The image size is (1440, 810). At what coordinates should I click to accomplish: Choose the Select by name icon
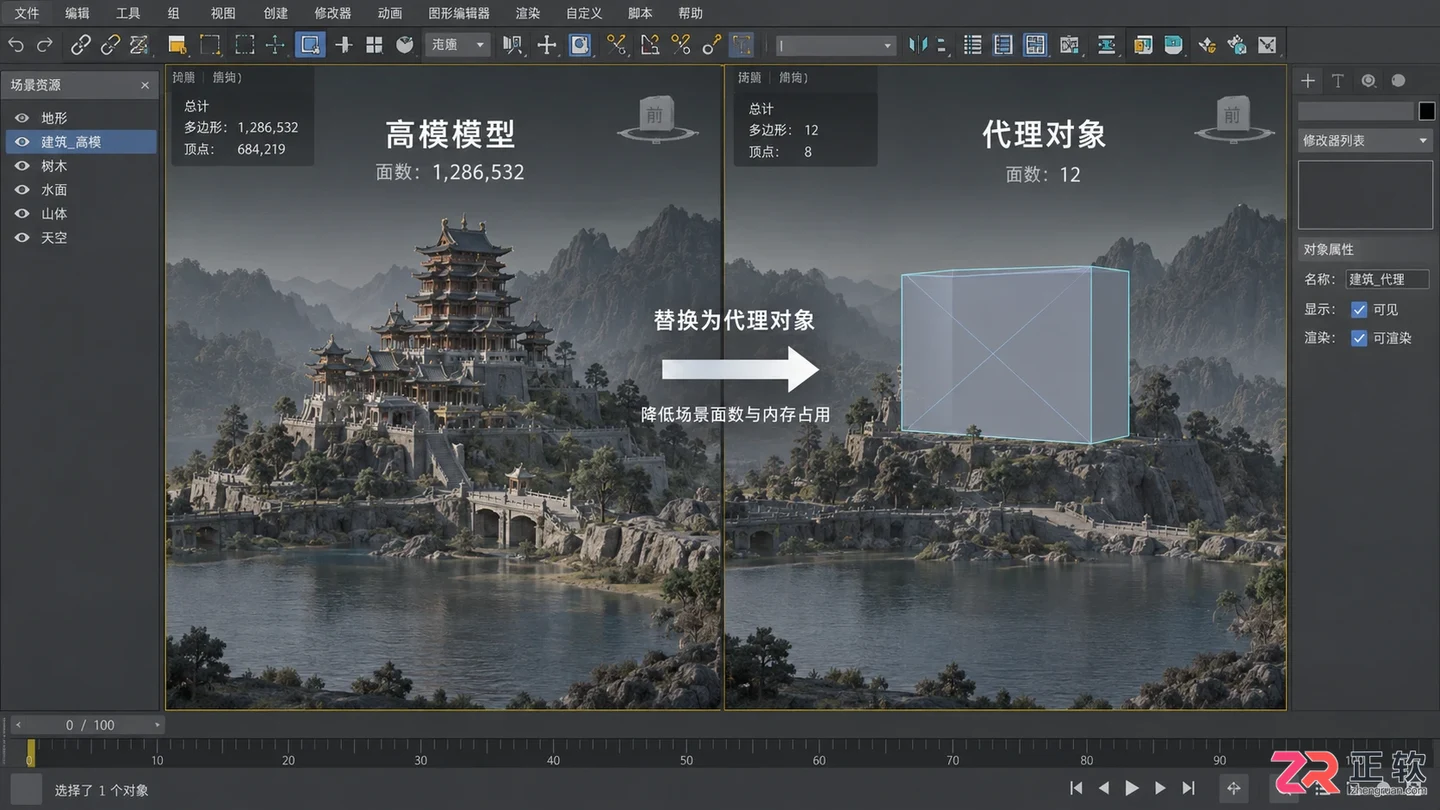click(178, 45)
